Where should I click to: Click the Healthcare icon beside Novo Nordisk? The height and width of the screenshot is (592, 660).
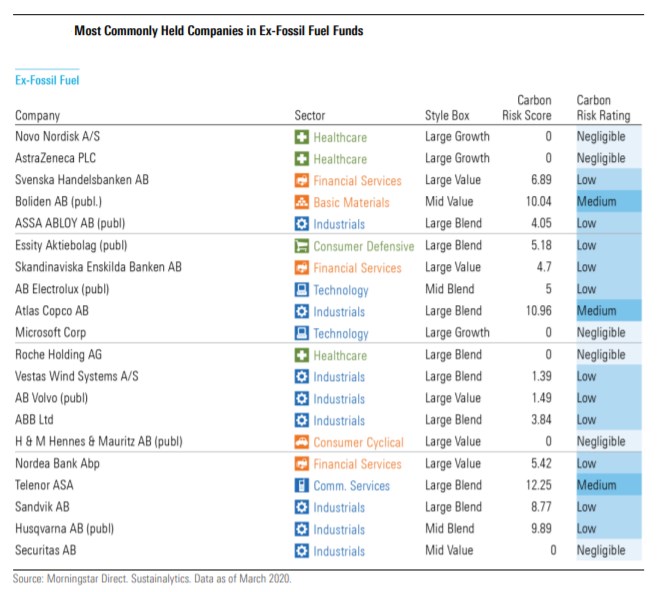[301, 137]
